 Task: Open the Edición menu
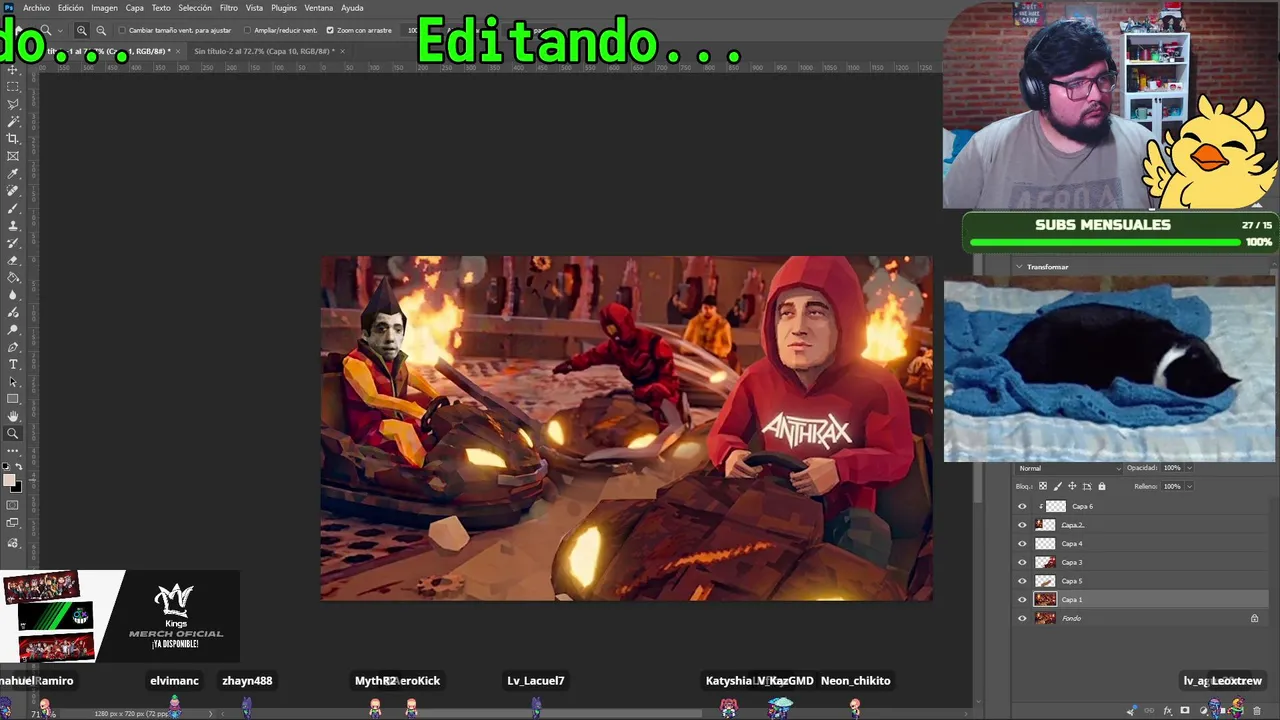click(x=70, y=8)
